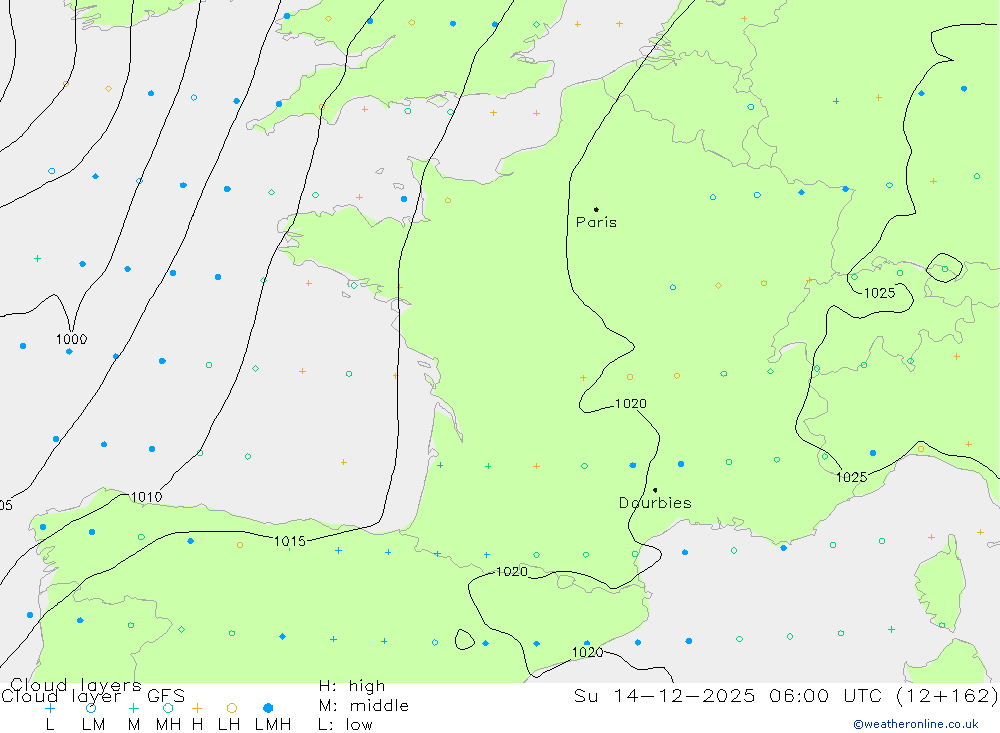The image size is (1000, 733).
Task: Click the '1010' isobar label
Action: (x=146, y=497)
